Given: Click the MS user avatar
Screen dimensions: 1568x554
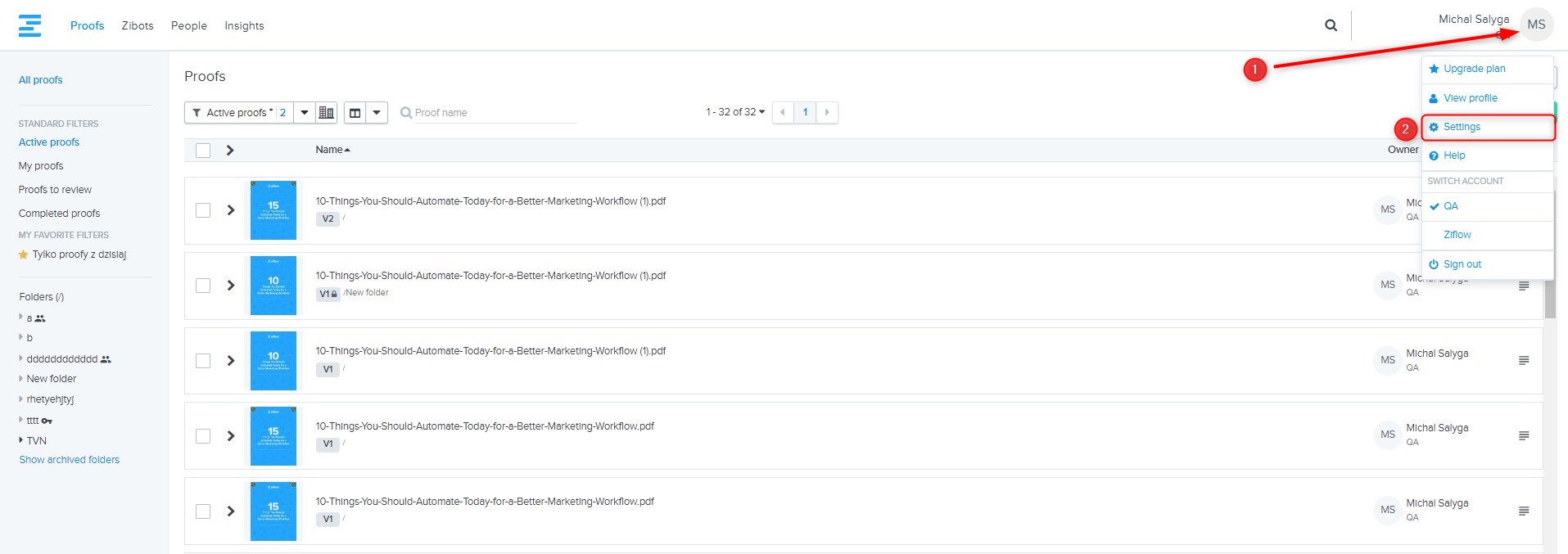Looking at the screenshot, I should coord(1536,25).
